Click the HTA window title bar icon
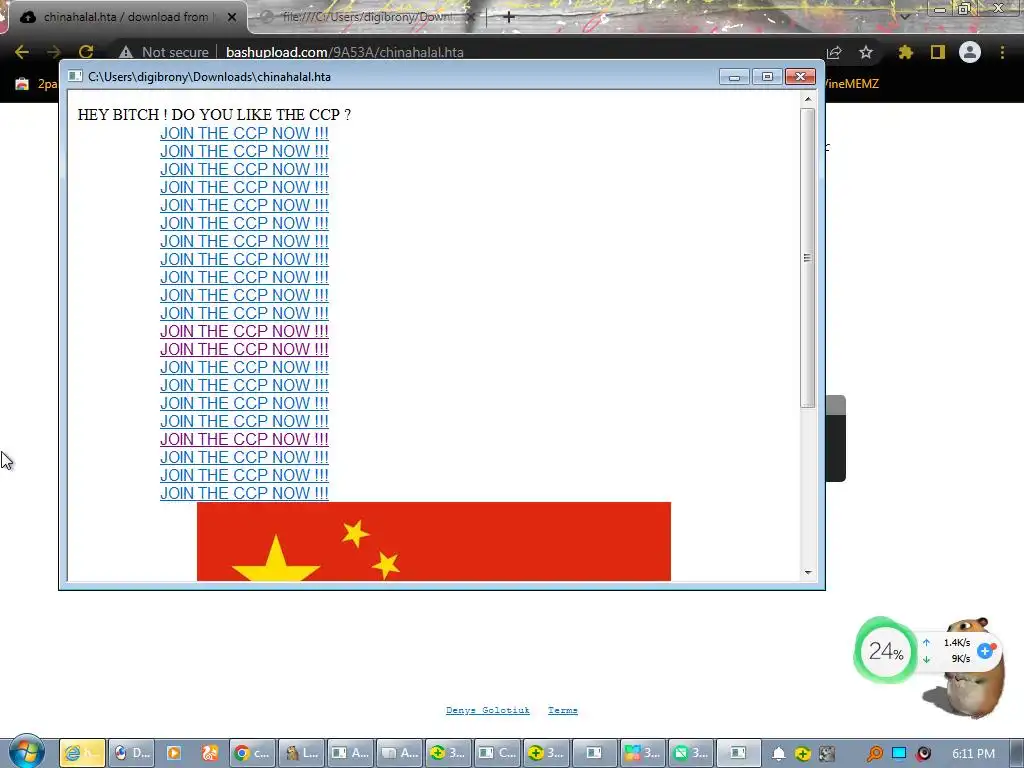The image size is (1024, 768). (75, 76)
